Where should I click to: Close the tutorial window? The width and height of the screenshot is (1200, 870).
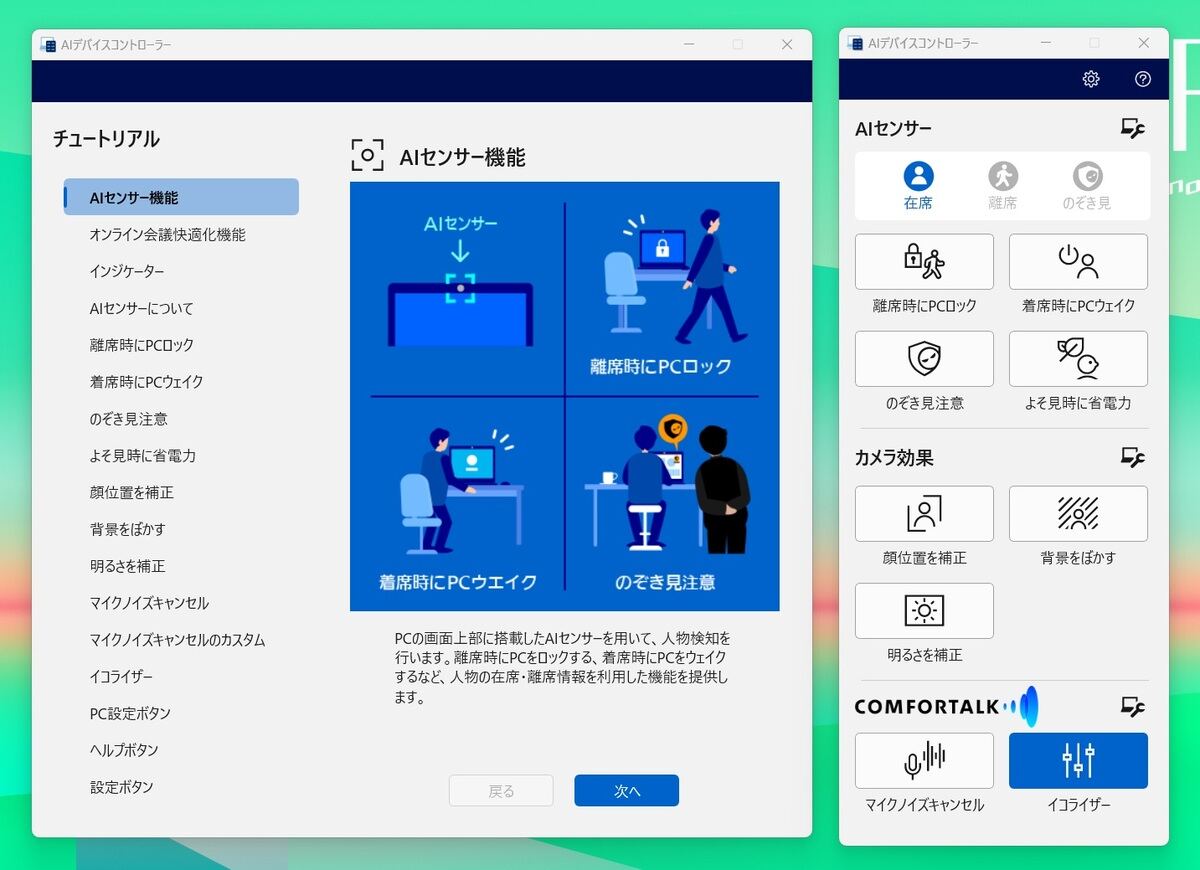787,44
